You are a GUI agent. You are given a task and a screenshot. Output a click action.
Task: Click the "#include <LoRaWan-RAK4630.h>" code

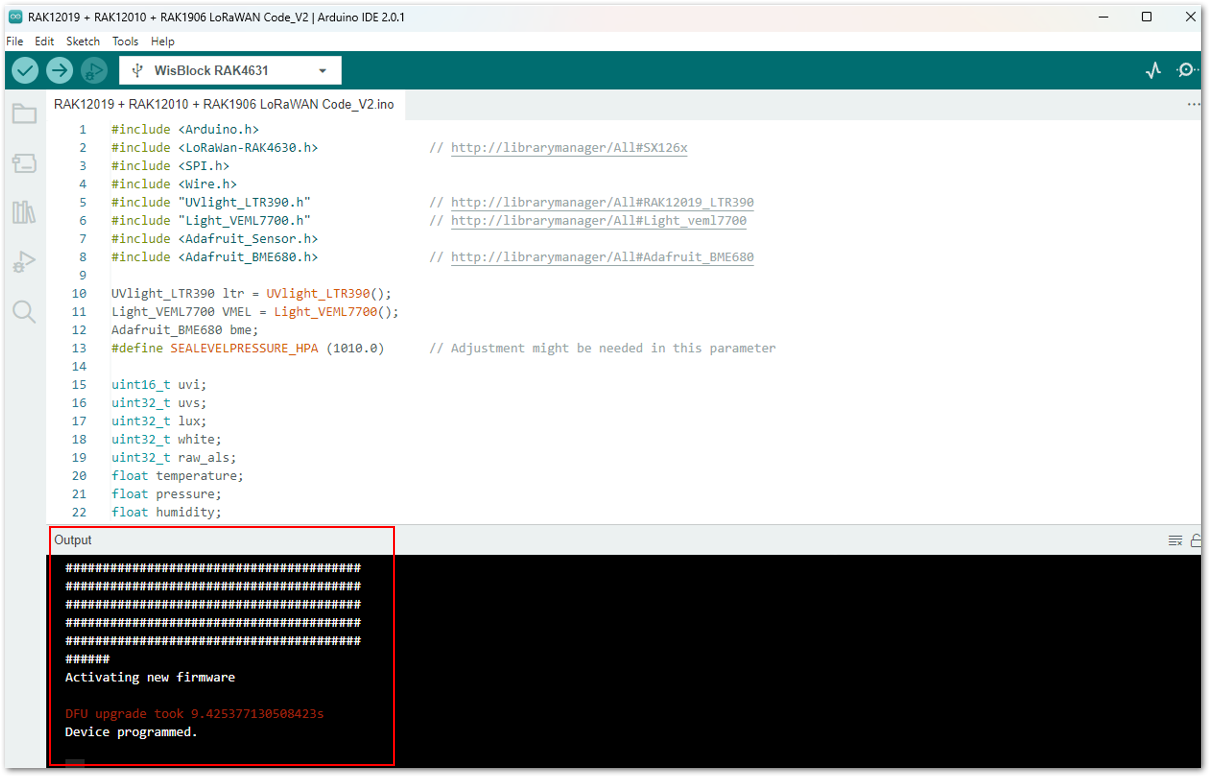coord(215,148)
